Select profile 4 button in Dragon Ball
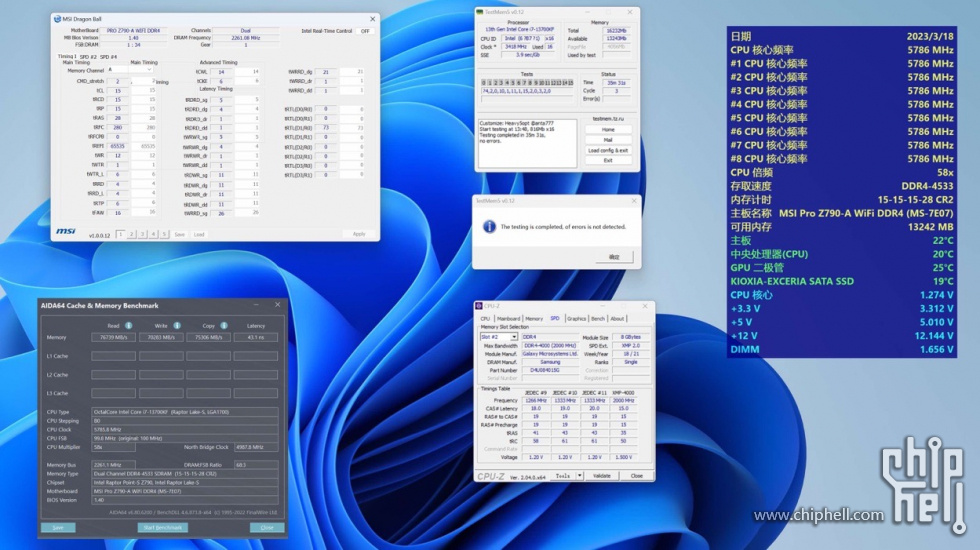Image resolution: width=980 pixels, height=550 pixels. point(153,234)
